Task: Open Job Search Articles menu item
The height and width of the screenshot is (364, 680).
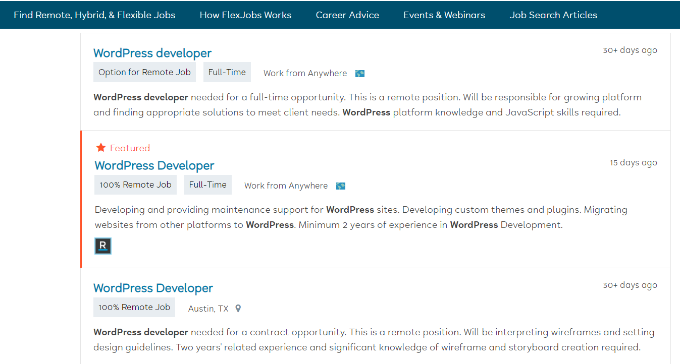Action: coord(553,15)
